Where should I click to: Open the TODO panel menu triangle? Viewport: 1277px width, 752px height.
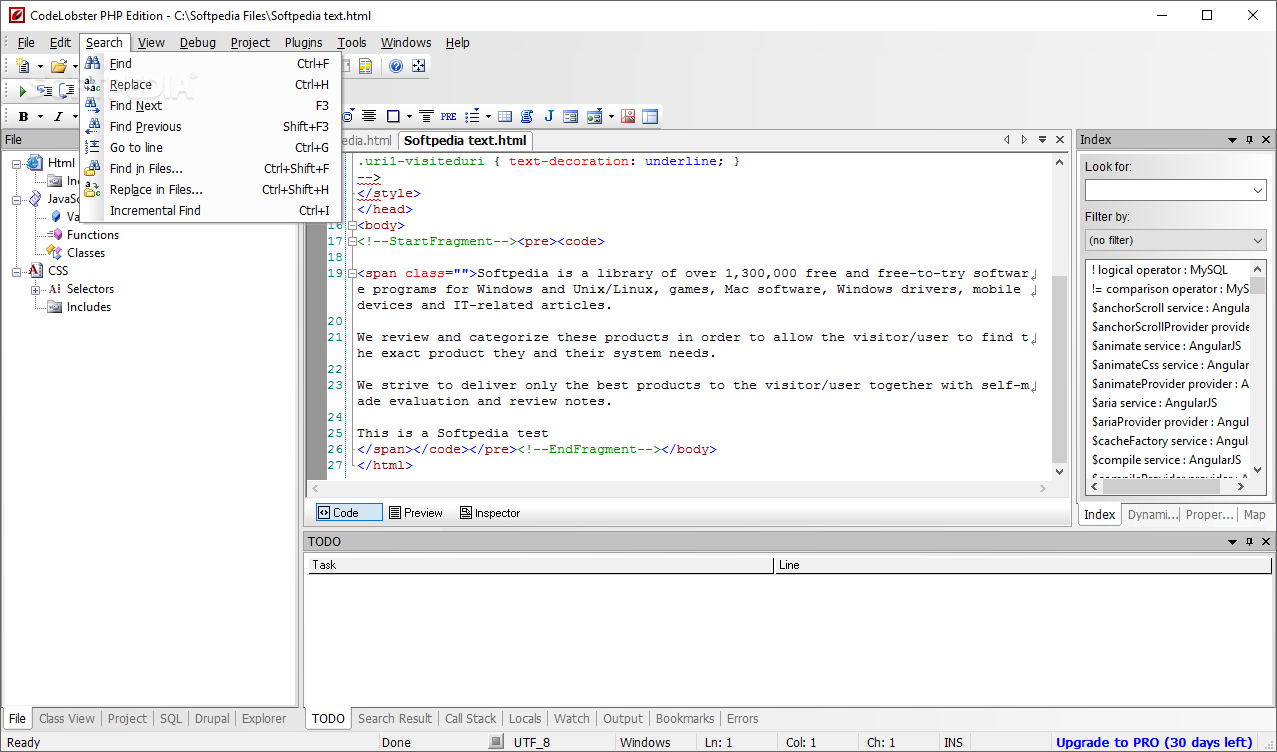(x=1232, y=542)
